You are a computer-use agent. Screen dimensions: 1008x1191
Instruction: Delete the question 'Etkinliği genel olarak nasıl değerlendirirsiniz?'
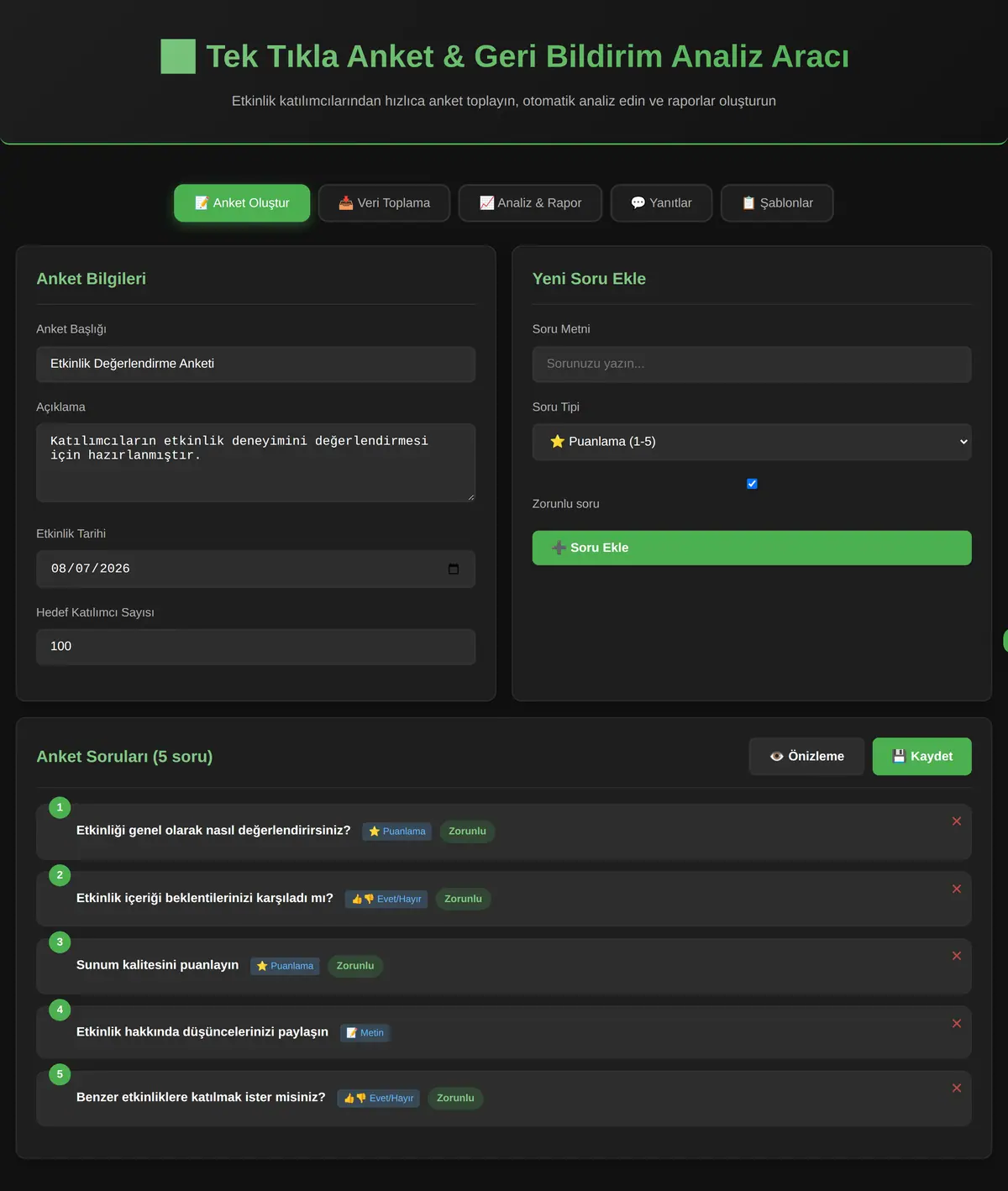click(x=956, y=821)
